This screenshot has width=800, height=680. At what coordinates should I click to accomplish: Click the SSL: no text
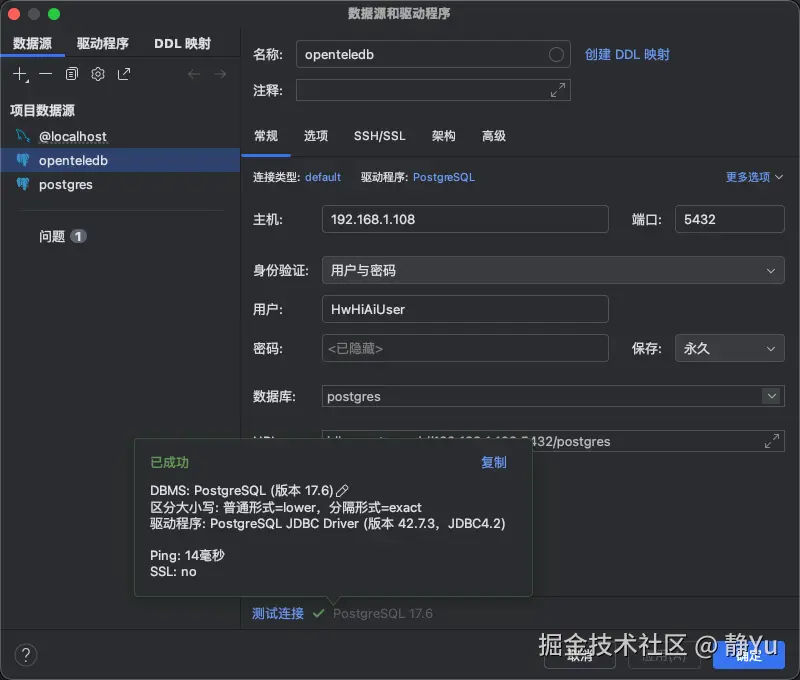point(173,572)
